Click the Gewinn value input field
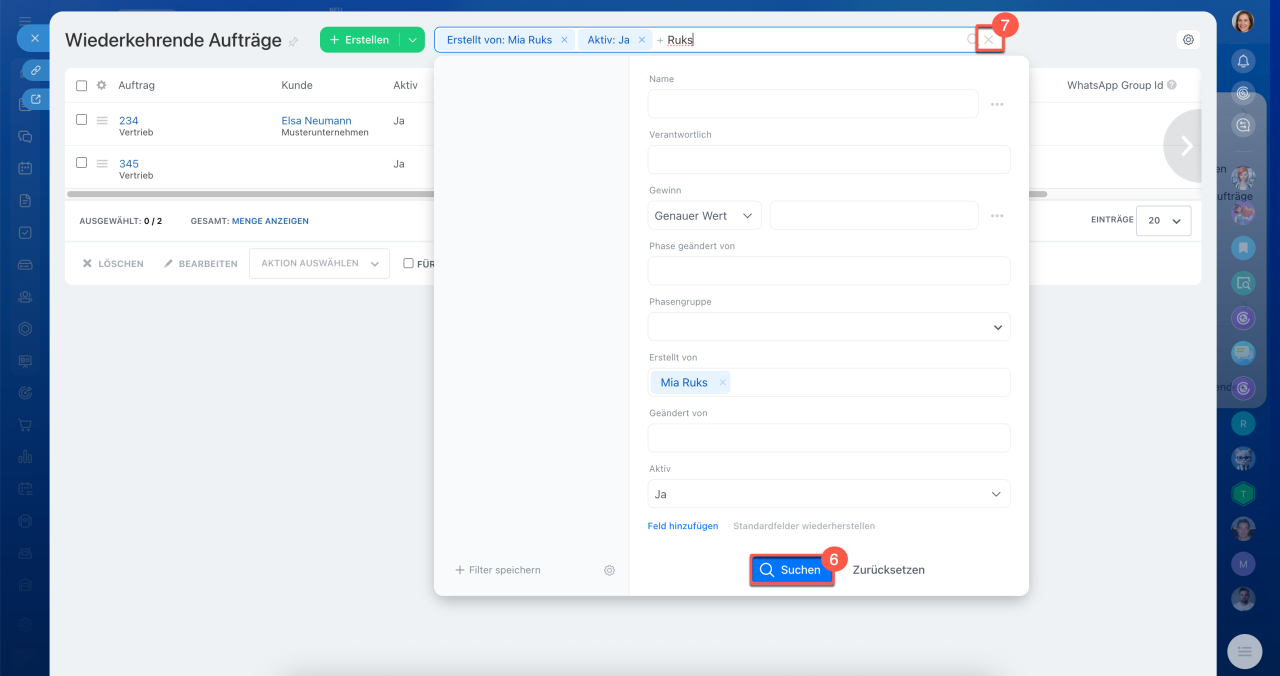 (x=874, y=216)
